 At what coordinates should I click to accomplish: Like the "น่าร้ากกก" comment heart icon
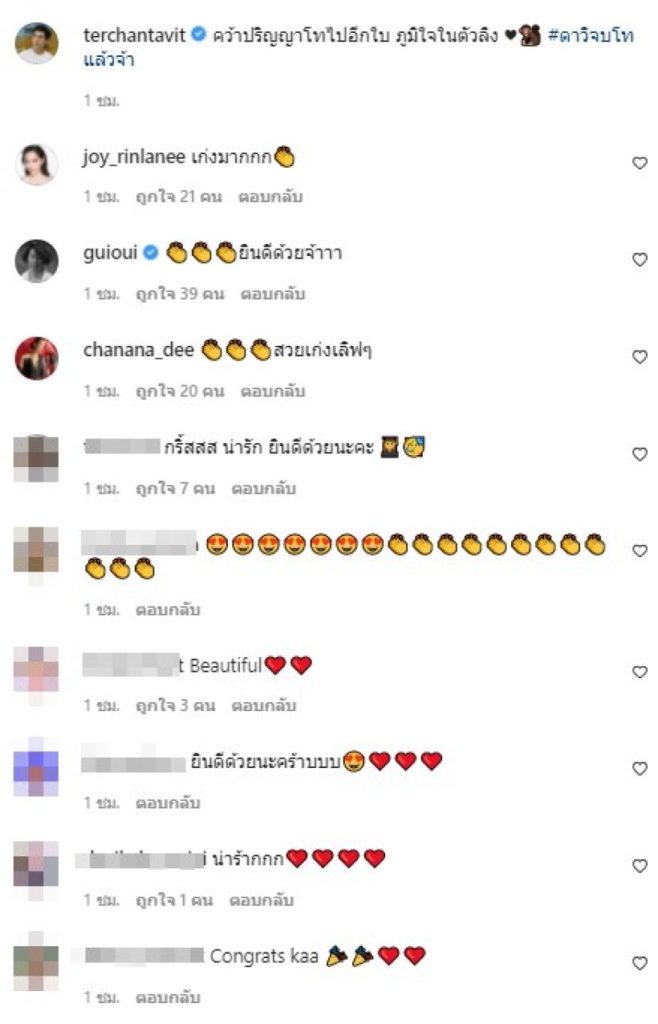[x=640, y=866]
